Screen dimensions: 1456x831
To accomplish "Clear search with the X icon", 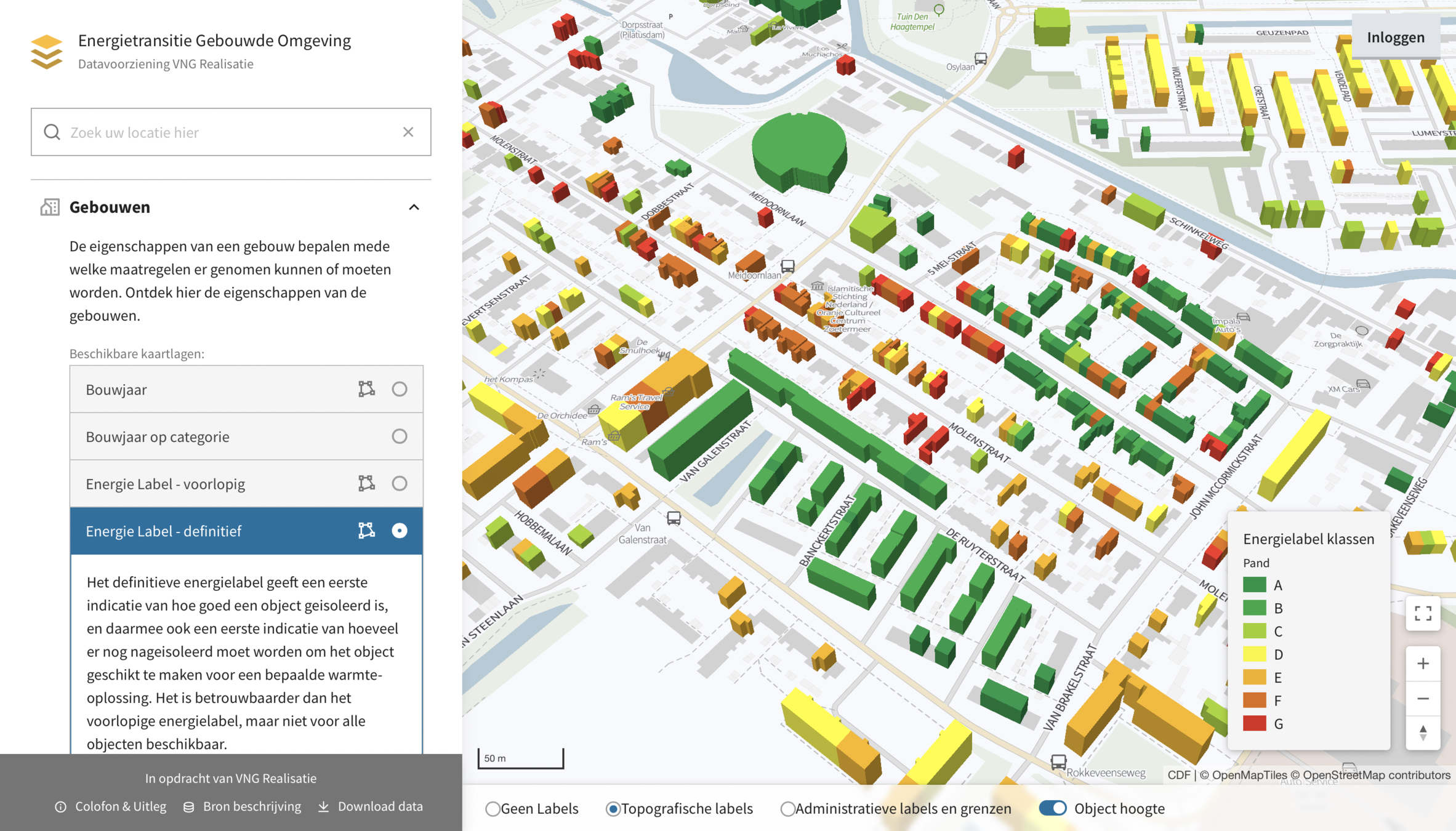I will point(408,132).
